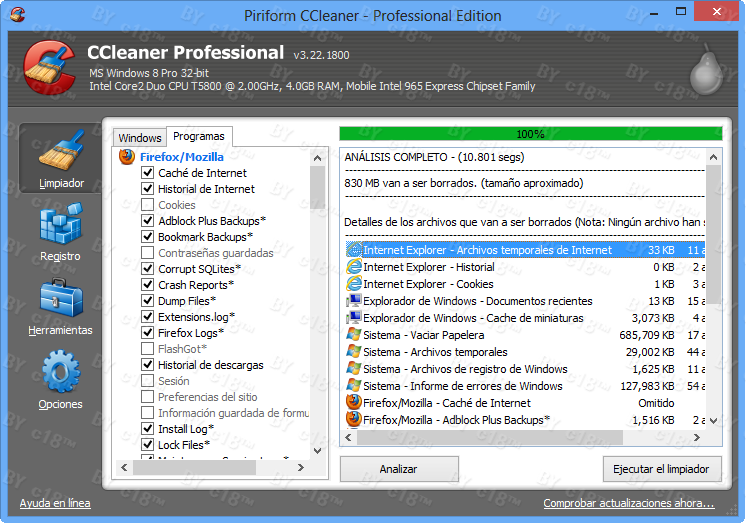Enable the FlashGot checkbox
The width and height of the screenshot is (746, 524).
pos(148,348)
